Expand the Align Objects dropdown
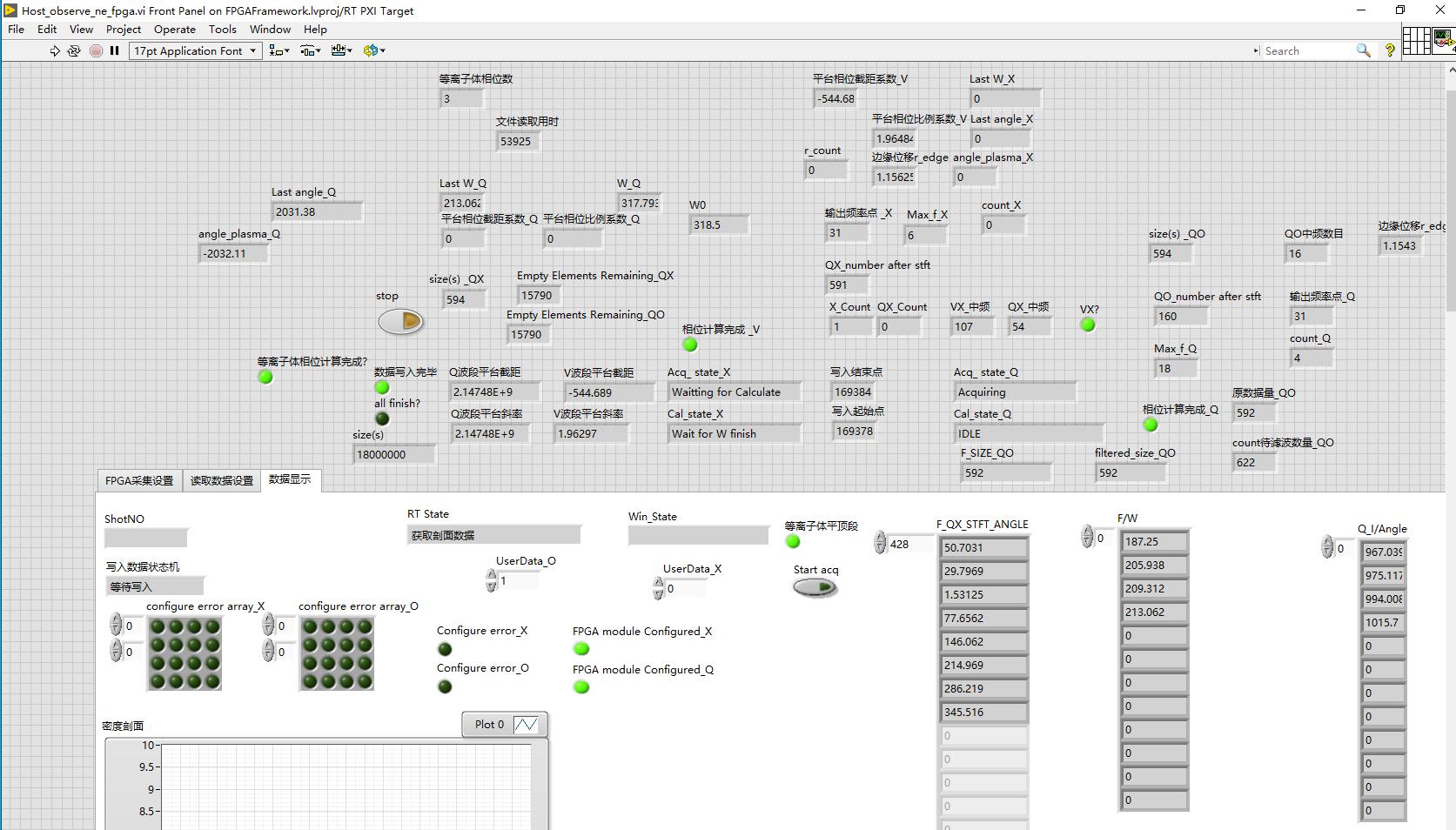1456x830 pixels. coord(279,51)
